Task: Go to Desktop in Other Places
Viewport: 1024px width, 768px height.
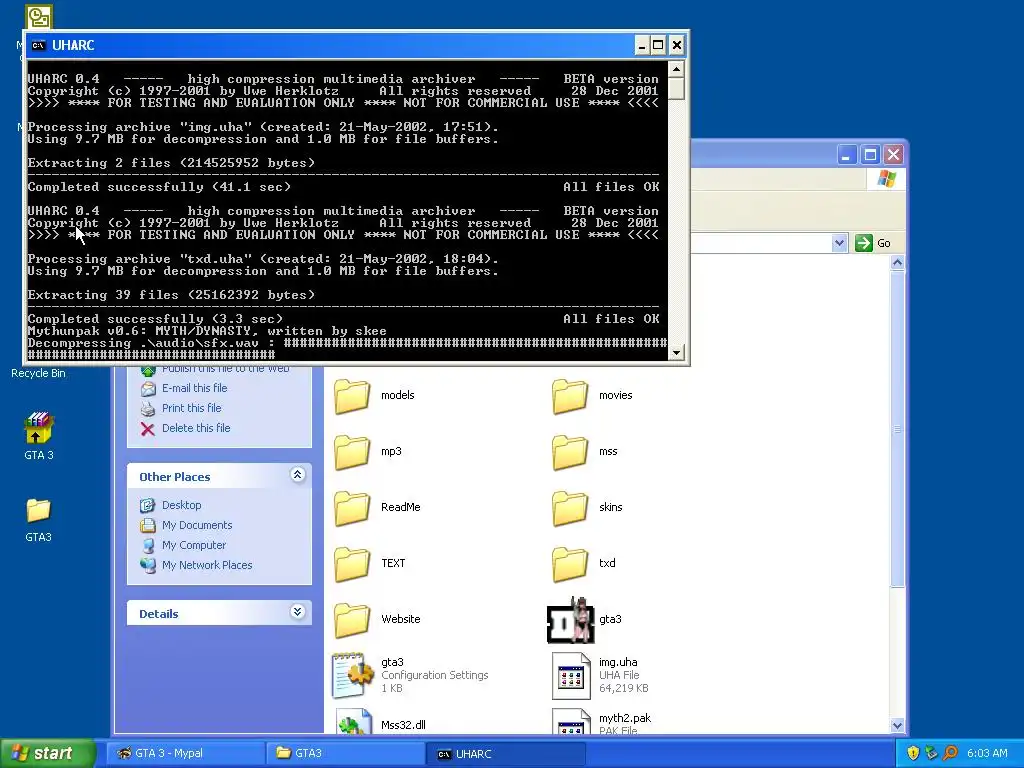Action: [182, 505]
